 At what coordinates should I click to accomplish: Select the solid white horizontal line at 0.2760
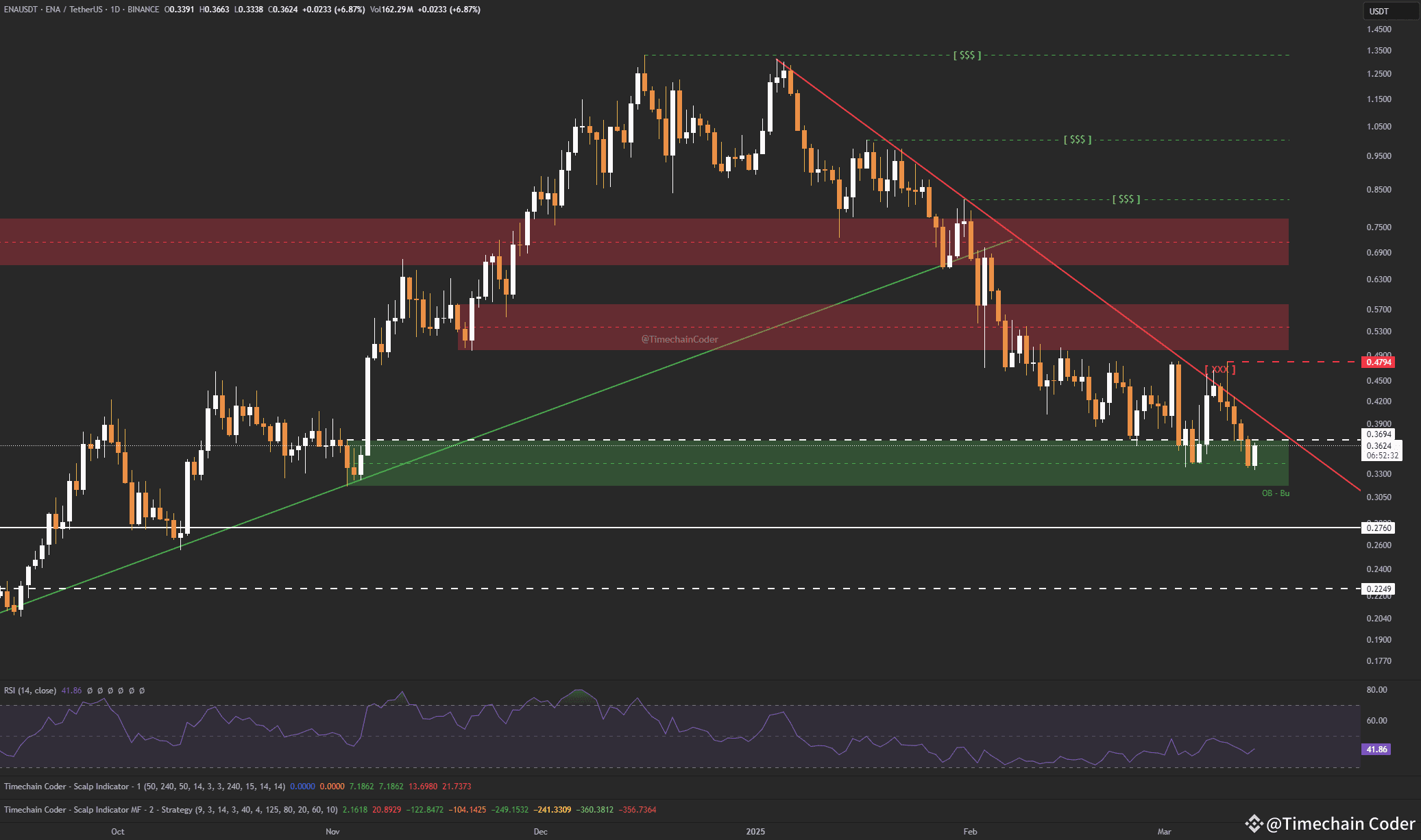pos(680,528)
